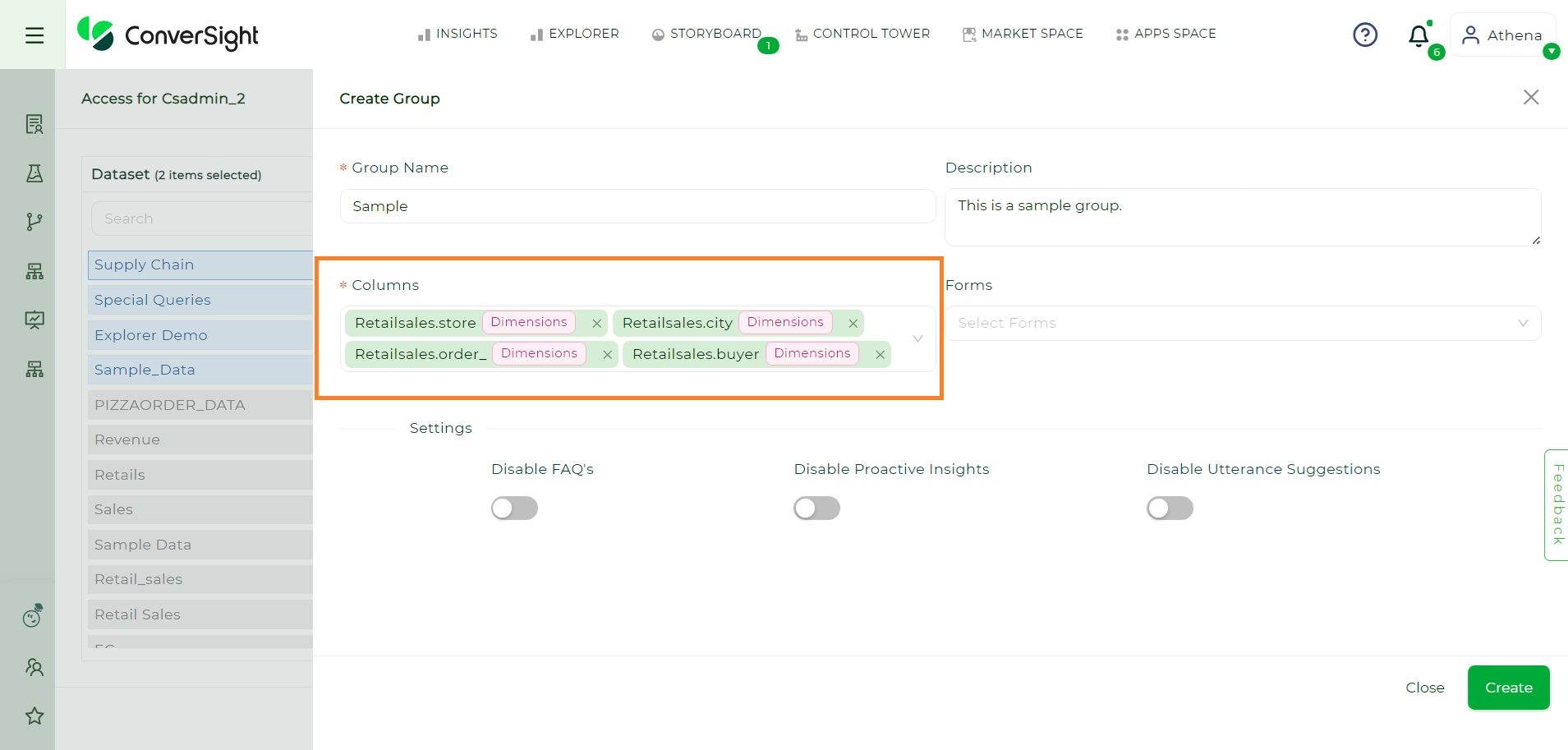
Task: Select the Retail Sales dataset
Action: pos(200,614)
